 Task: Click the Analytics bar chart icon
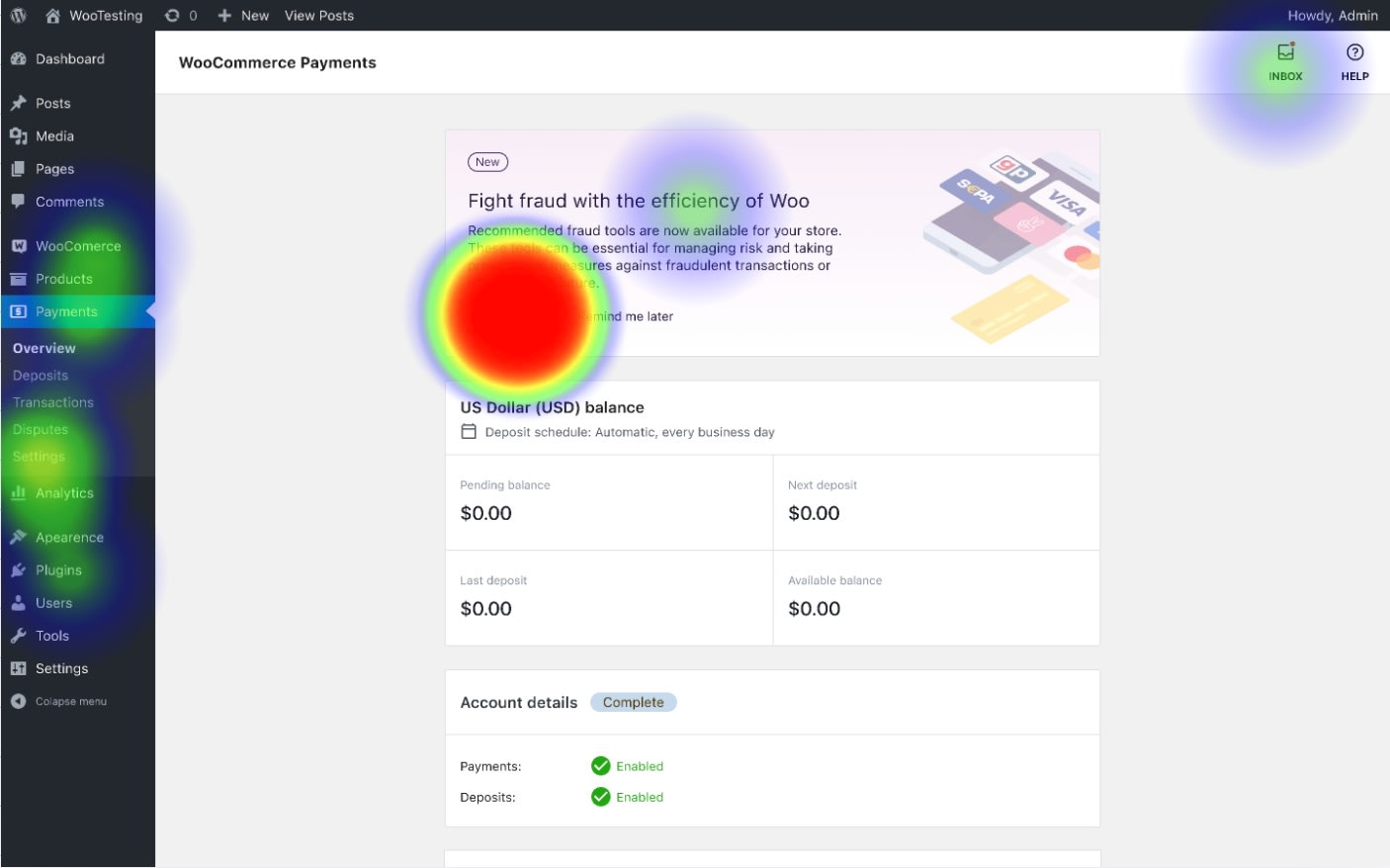pyautogui.click(x=18, y=492)
